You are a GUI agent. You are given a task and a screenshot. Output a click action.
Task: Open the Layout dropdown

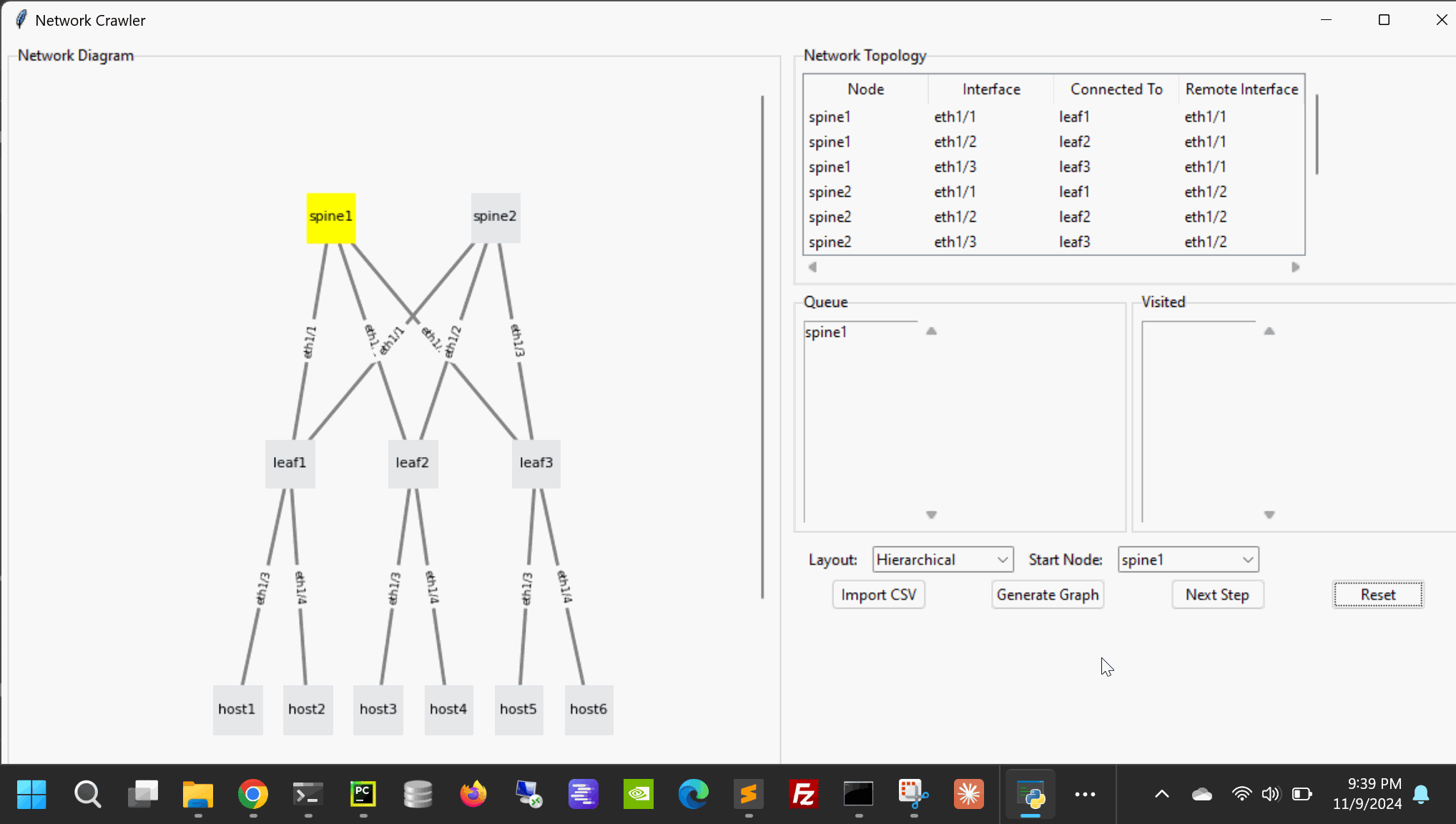(942, 559)
